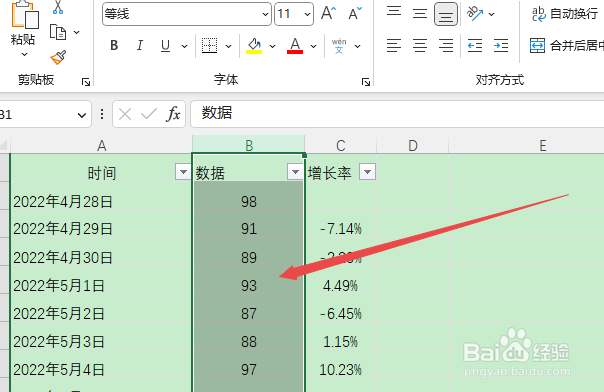Increase indent
The image size is (604, 392).
coord(501,45)
